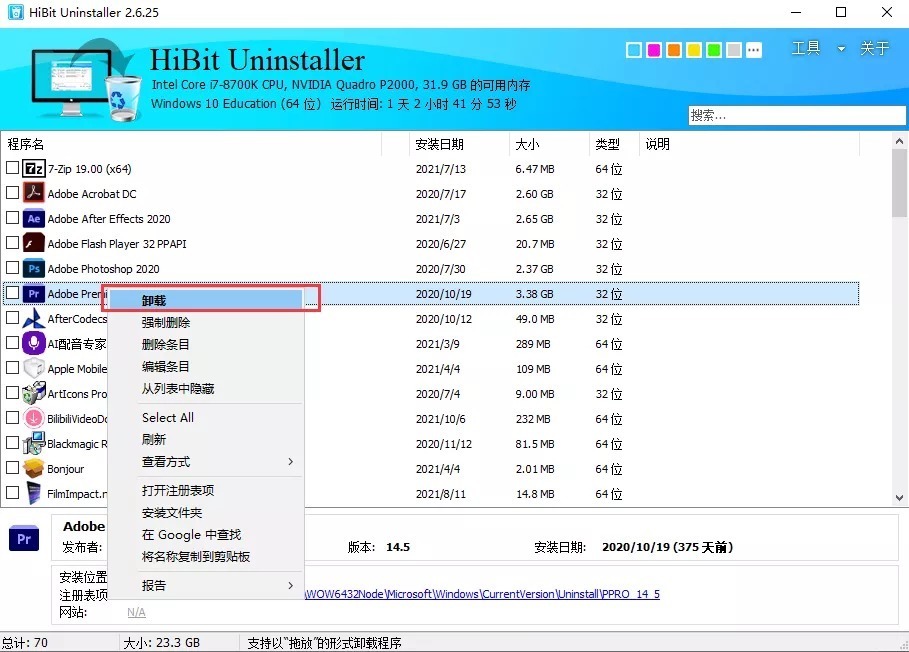Click 刷新 in the context menu
The image size is (909, 652).
tap(206, 439)
